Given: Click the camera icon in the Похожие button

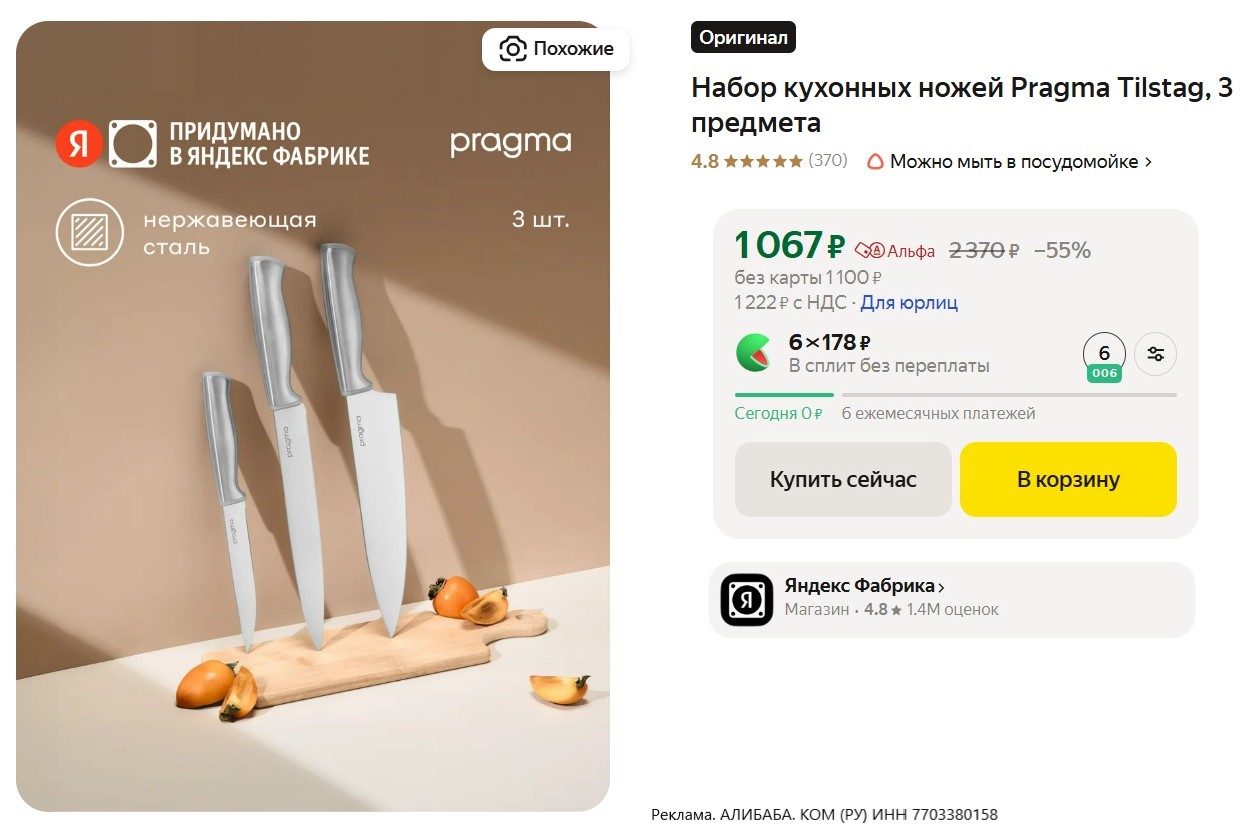Looking at the screenshot, I should 513,49.
